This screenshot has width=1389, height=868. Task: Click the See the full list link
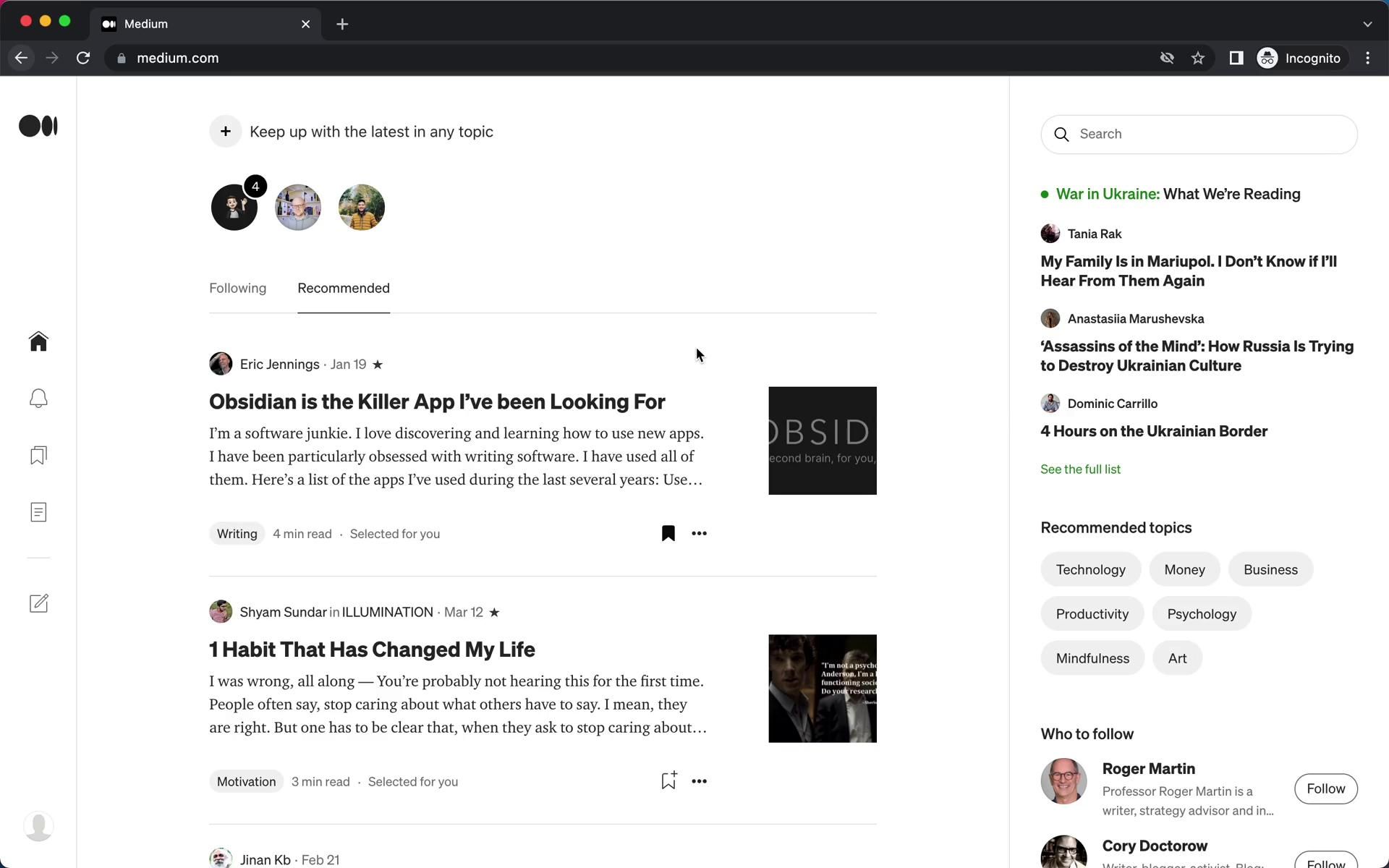tap(1080, 469)
